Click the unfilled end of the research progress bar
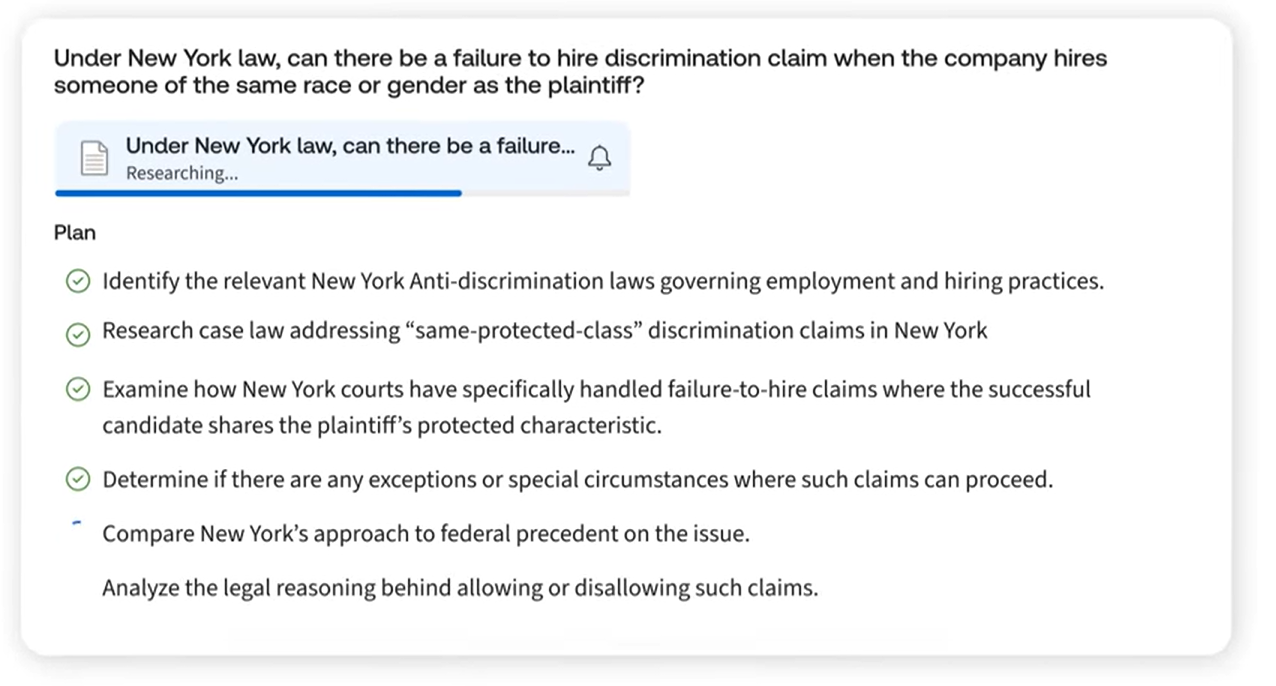This screenshot has height=686, width=1276. click(545, 193)
